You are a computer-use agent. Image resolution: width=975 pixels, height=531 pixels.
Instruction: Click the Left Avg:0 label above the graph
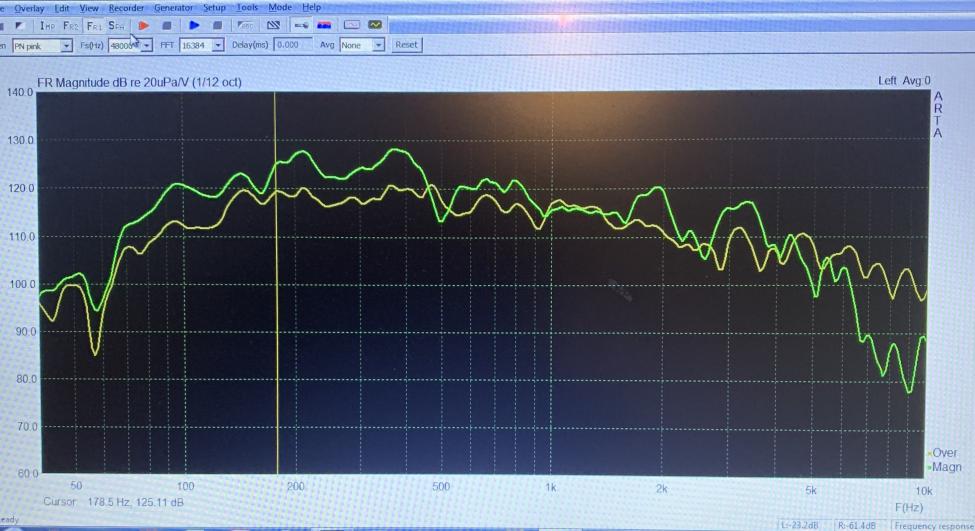(x=904, y=81)
